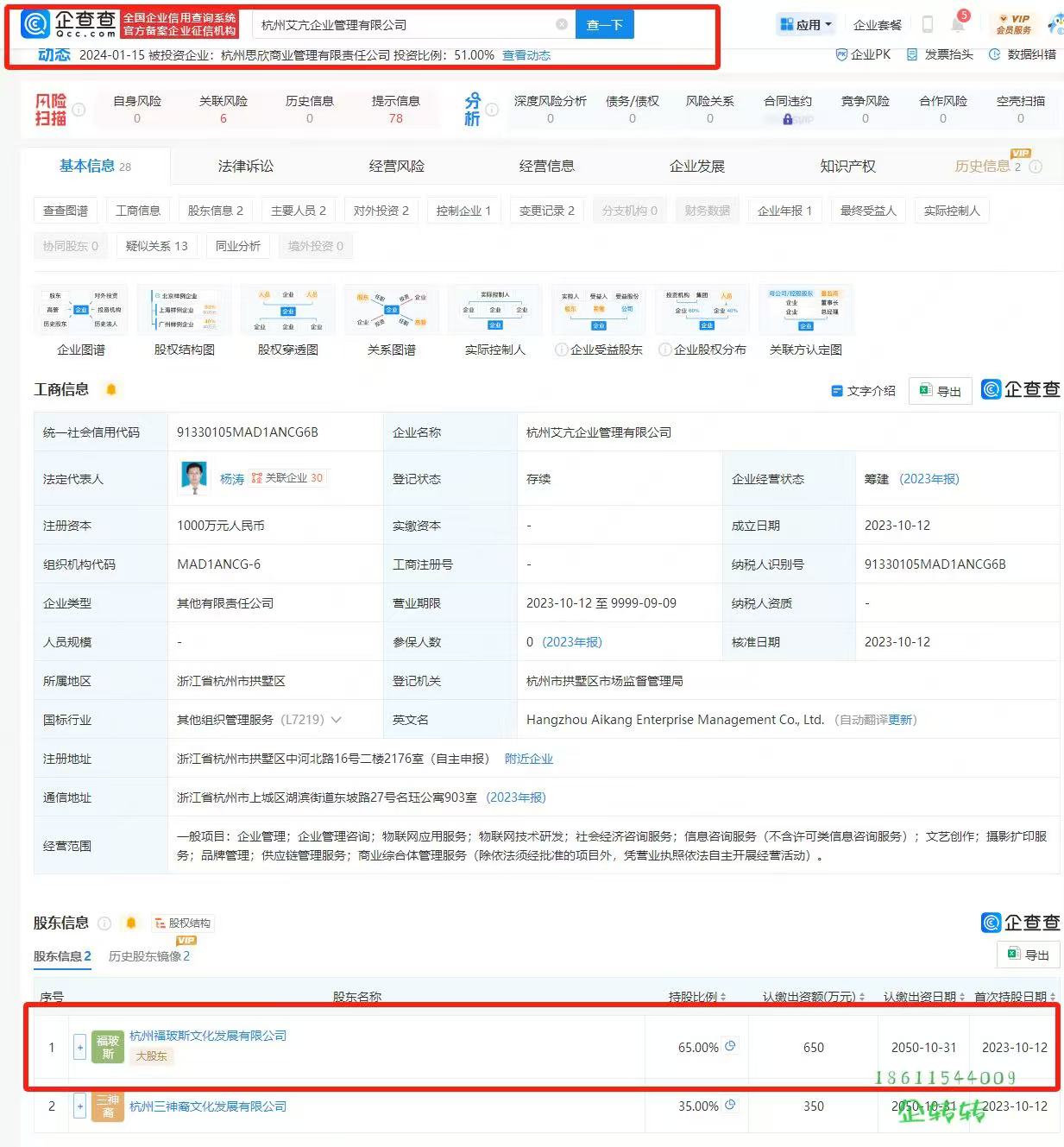Click info icon beside 股东信息 heading

104,923
